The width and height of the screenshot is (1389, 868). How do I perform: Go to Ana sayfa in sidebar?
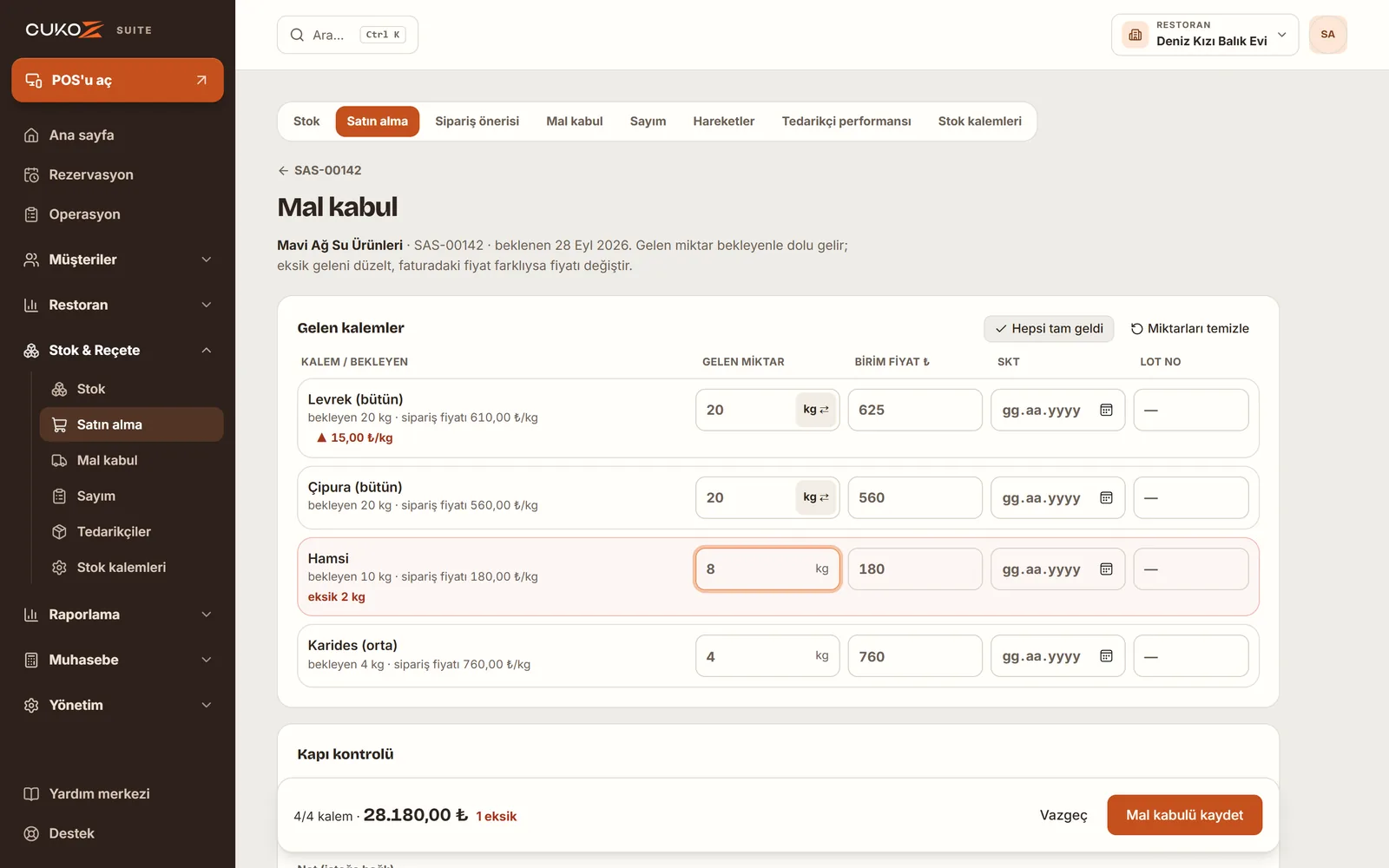tap(117, 135)
